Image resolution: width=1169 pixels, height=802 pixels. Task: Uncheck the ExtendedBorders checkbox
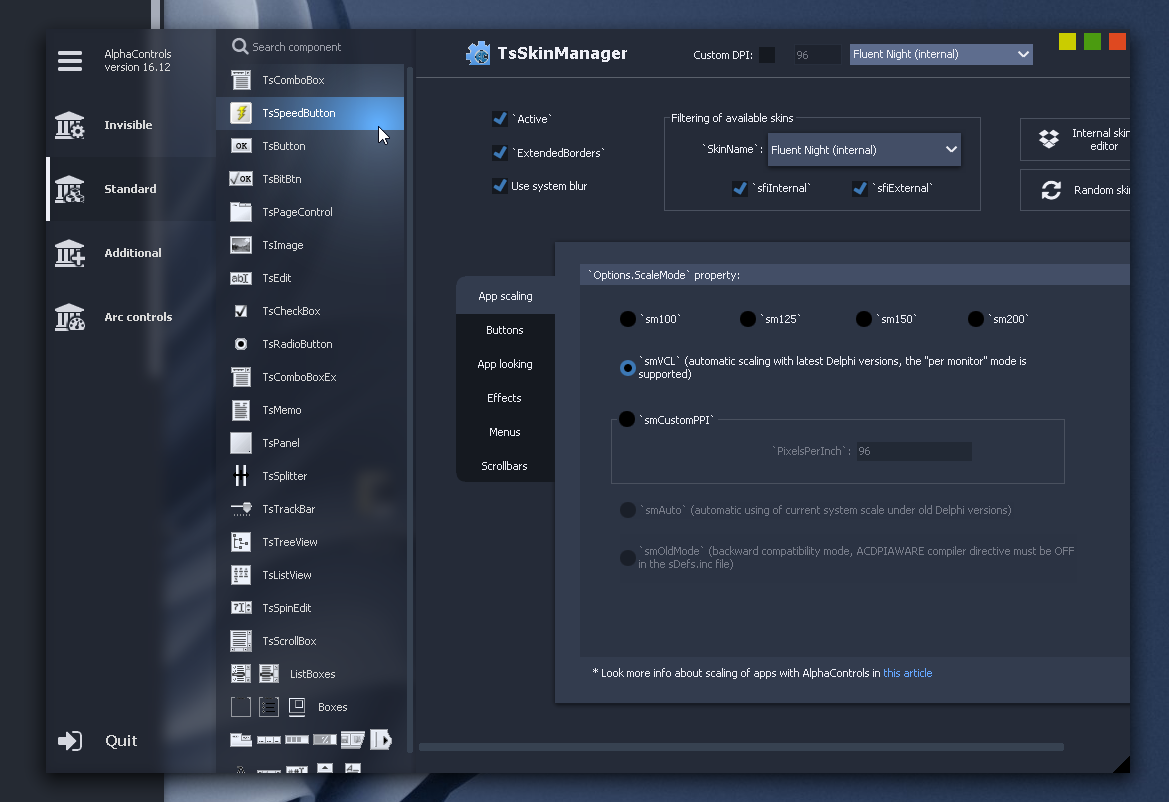coord(500,153)
